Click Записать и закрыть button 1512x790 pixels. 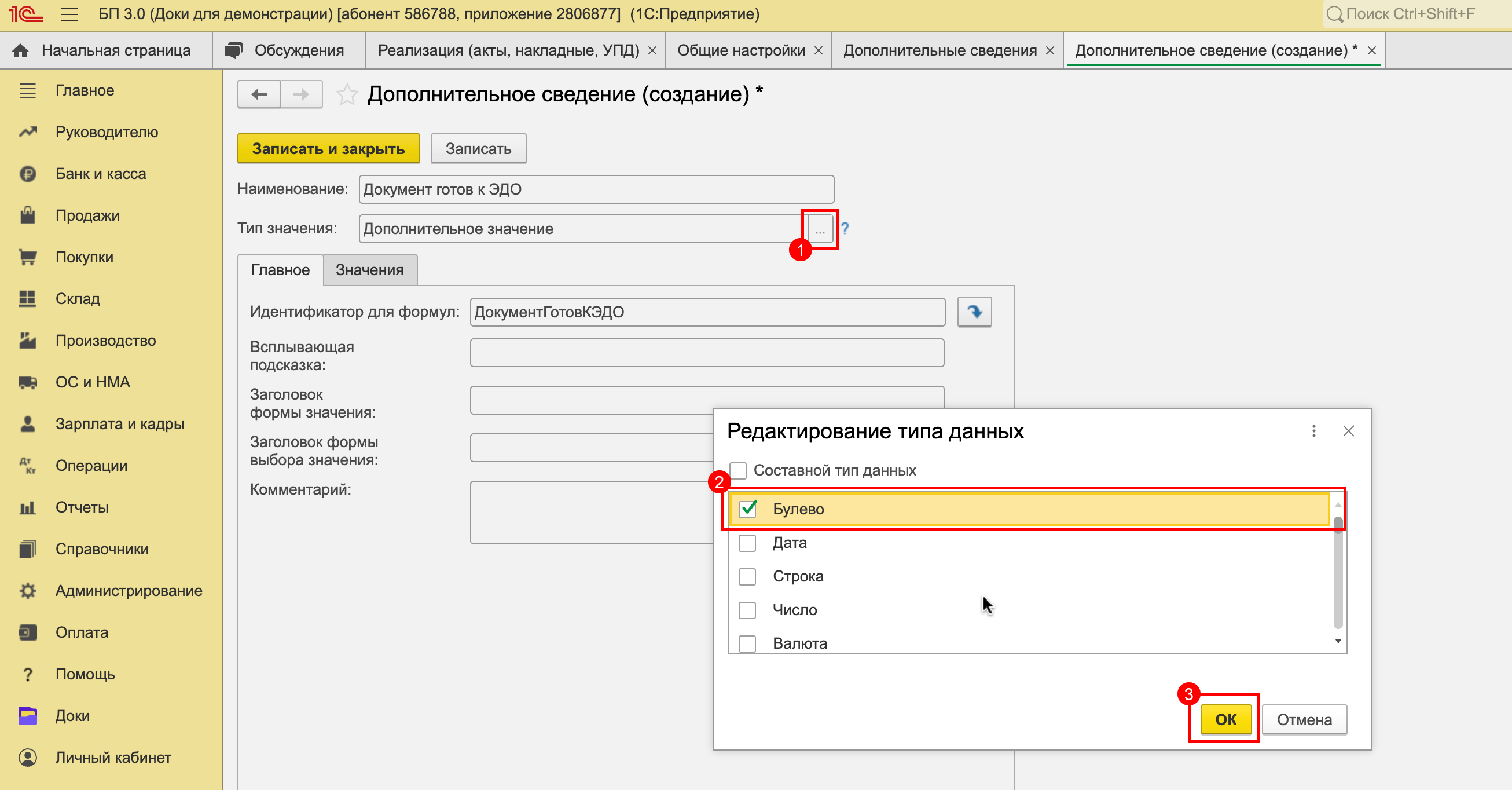329,149
